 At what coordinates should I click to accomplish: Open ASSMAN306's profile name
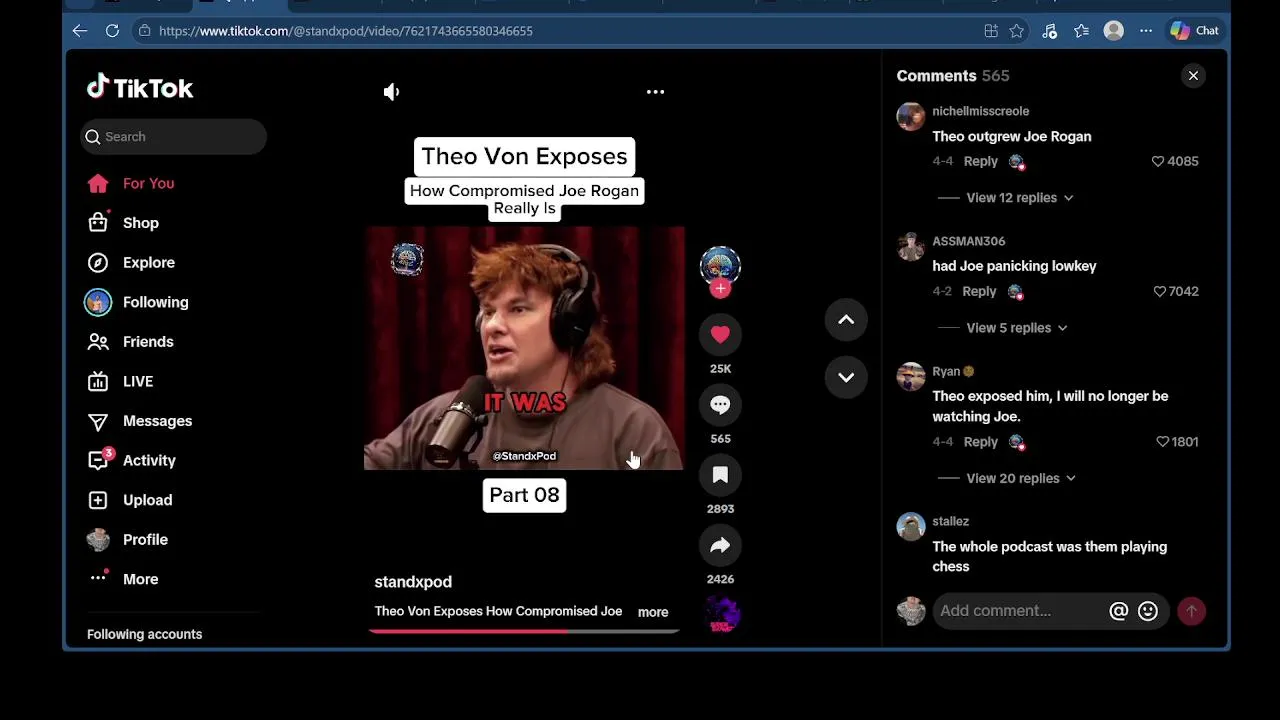click(x=968, y=241)
